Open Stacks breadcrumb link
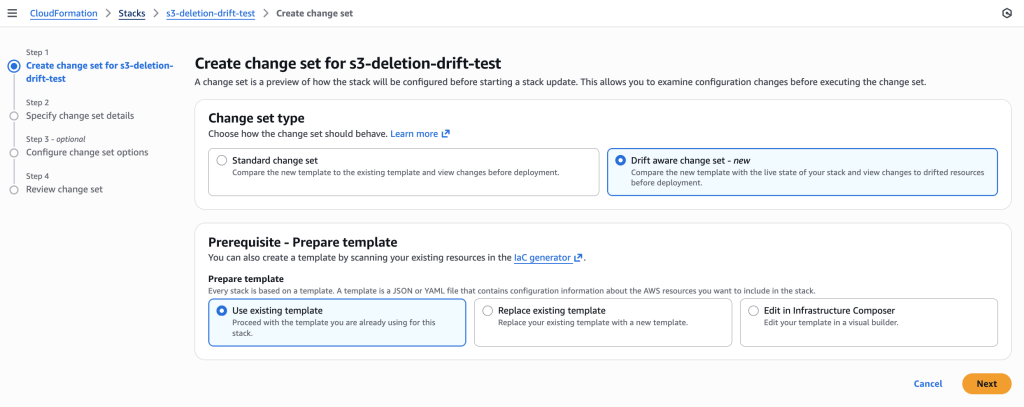 pyautogui.click(x=132, y=13)
